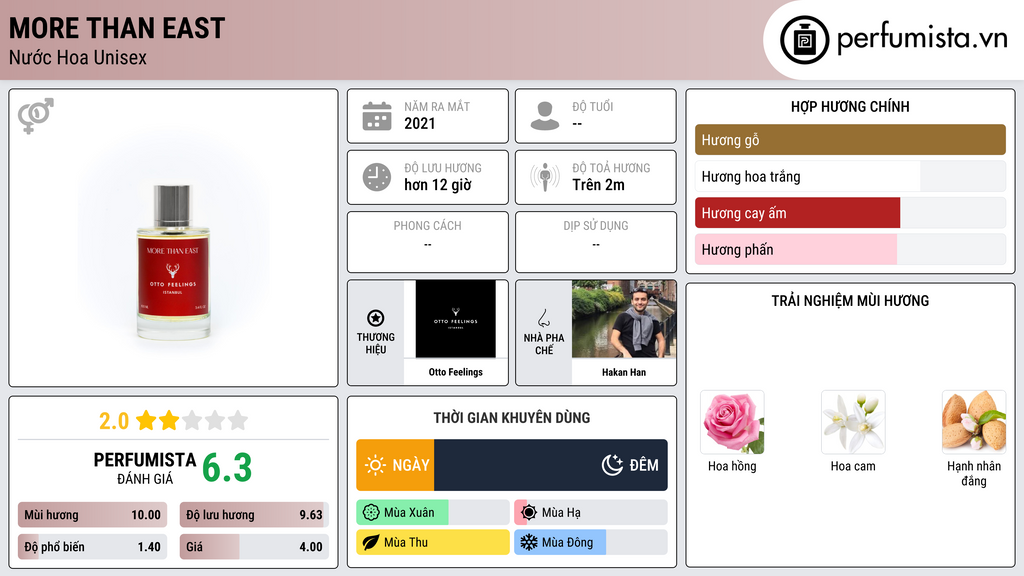Click the 2021 release year value
The width and height of the screenshot is (1024, 576).
419,123
